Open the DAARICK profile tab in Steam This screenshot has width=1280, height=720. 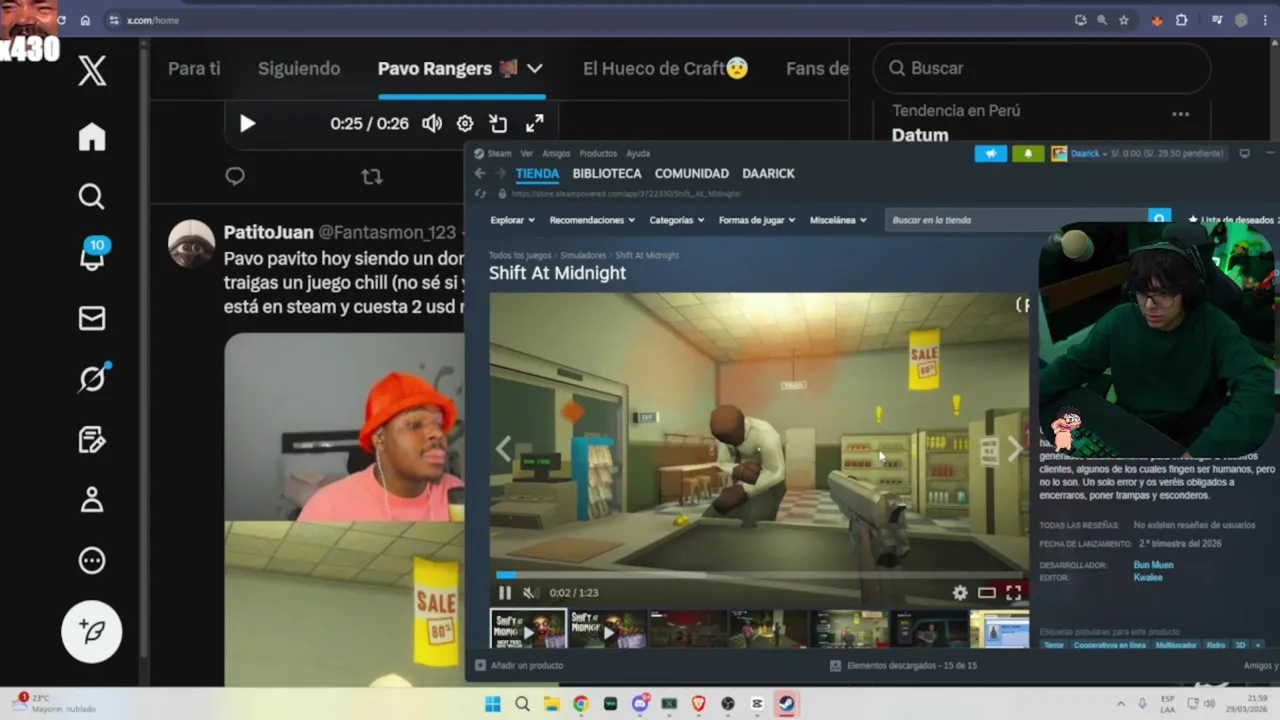click(768, 173)
